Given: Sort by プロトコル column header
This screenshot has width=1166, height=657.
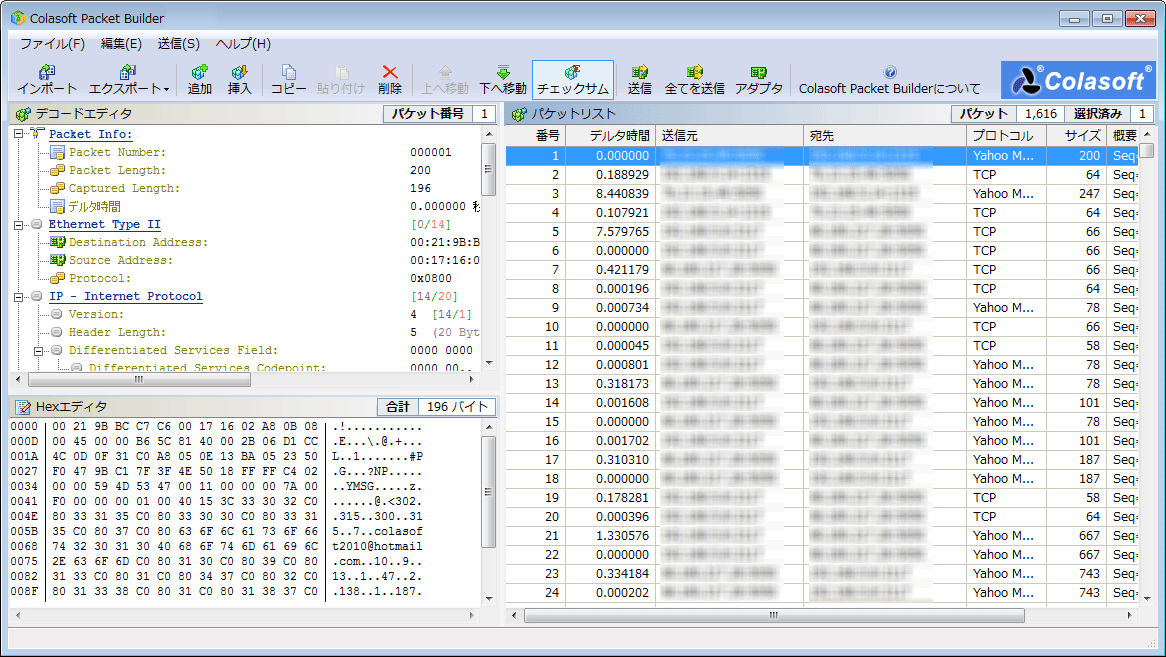Looking at the screenshot, I should (1004, 135).
